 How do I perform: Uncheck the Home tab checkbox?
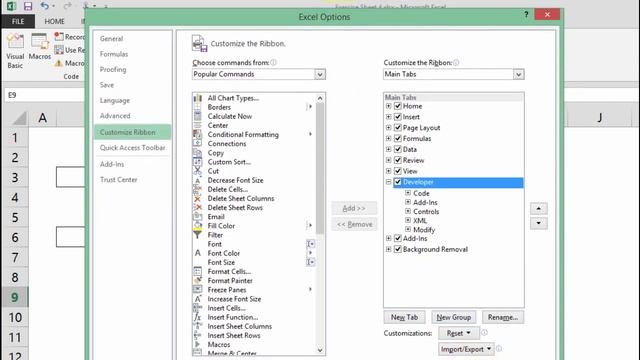398,106
